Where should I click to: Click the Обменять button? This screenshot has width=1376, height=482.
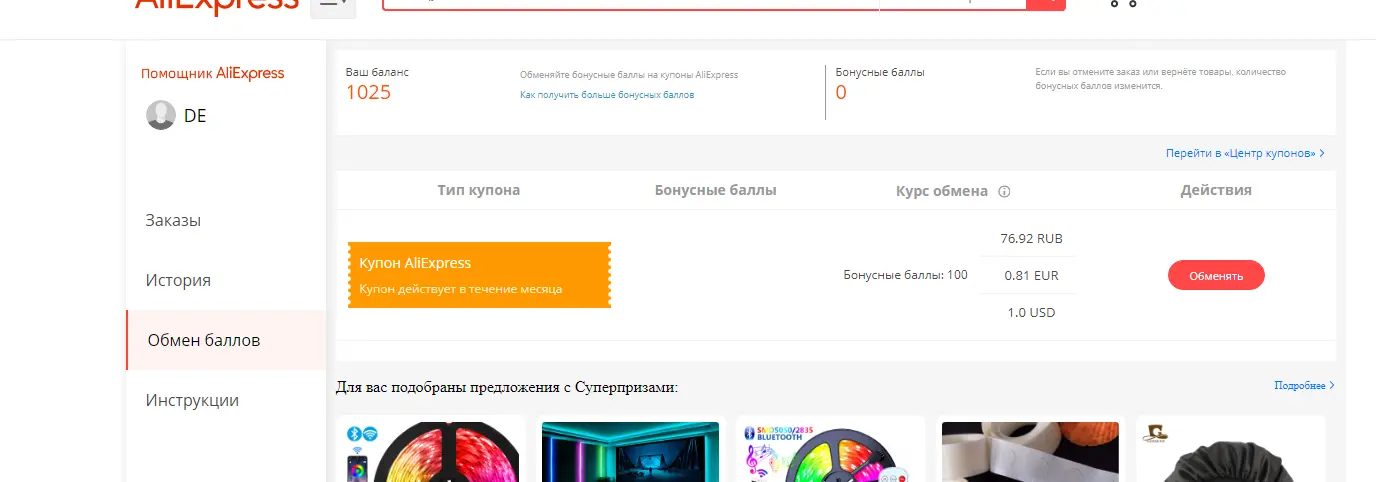[1216, 275]
